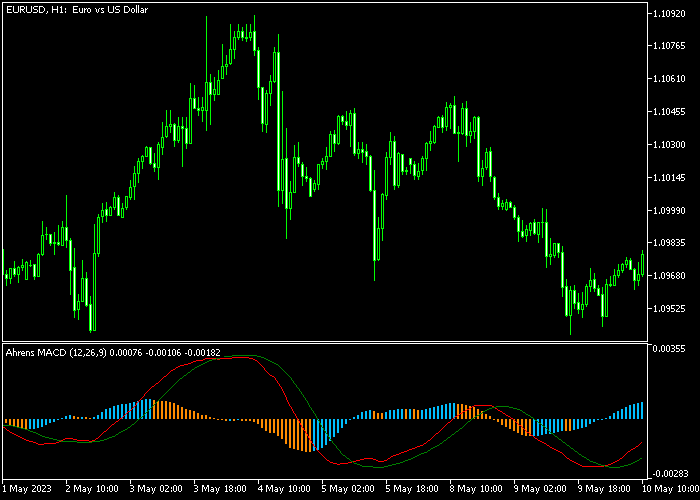Click price level 1.10145 on the scale
The image size is (700, 500).
669,178
